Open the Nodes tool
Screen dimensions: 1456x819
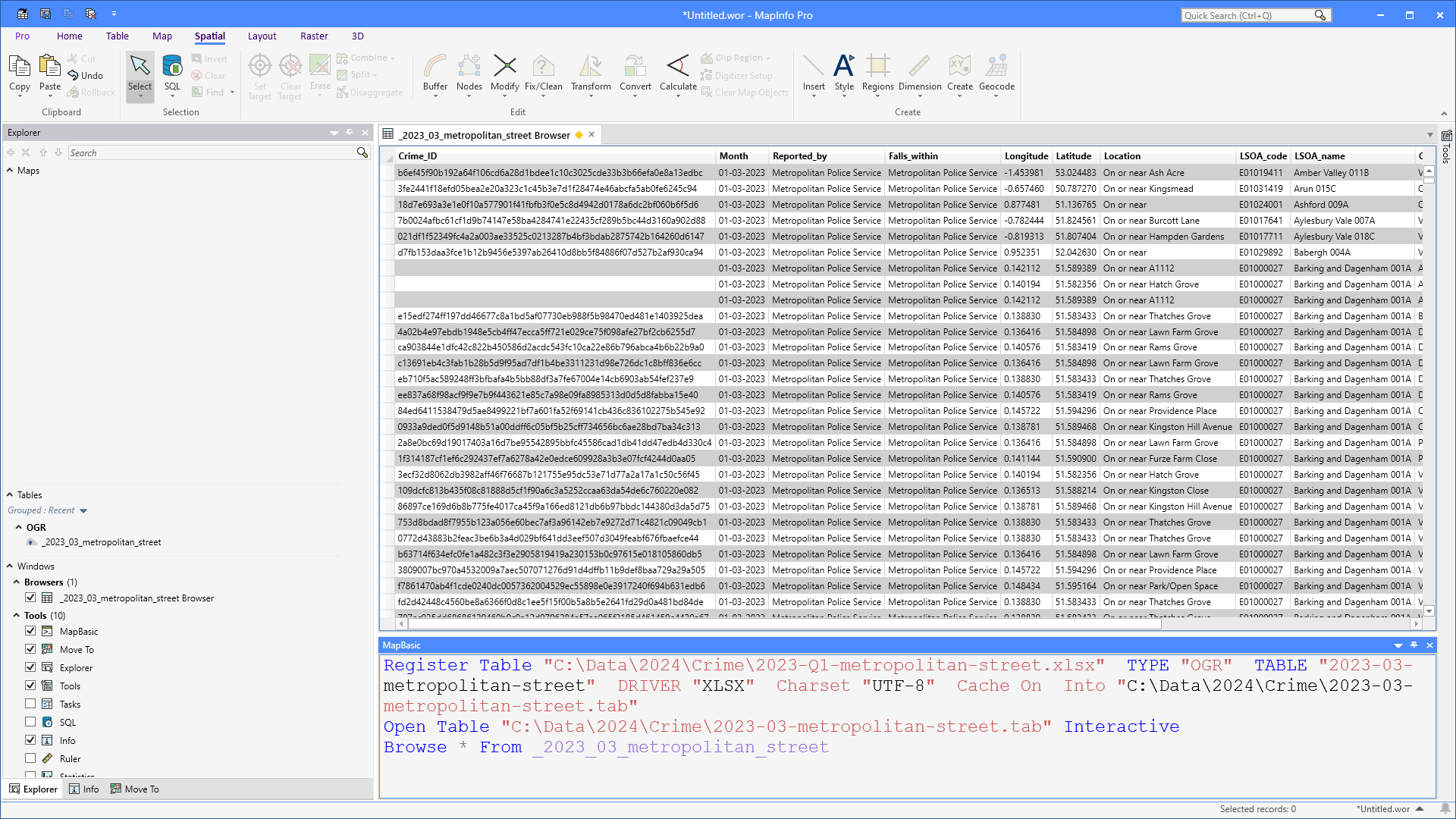tap(469, 74)
